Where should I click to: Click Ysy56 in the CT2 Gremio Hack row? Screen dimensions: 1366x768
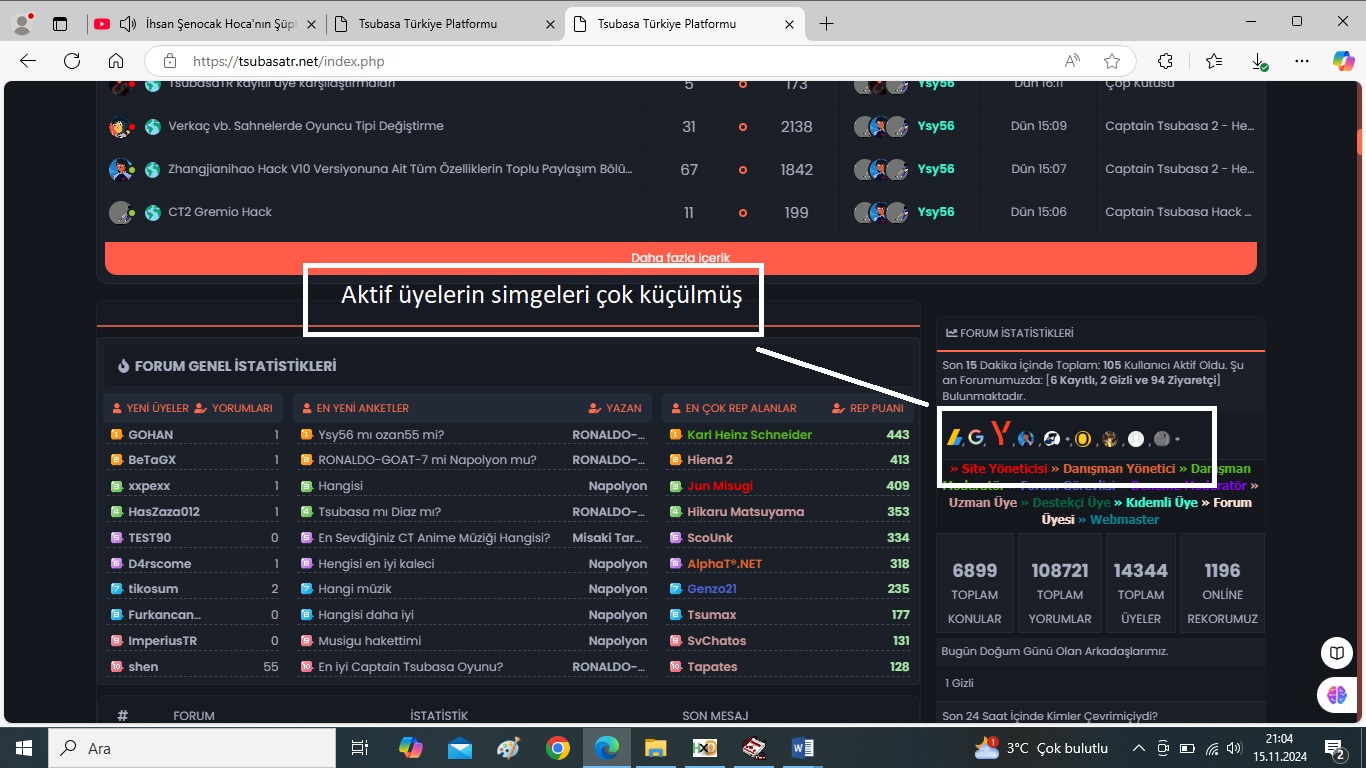[x=936, y=212]
